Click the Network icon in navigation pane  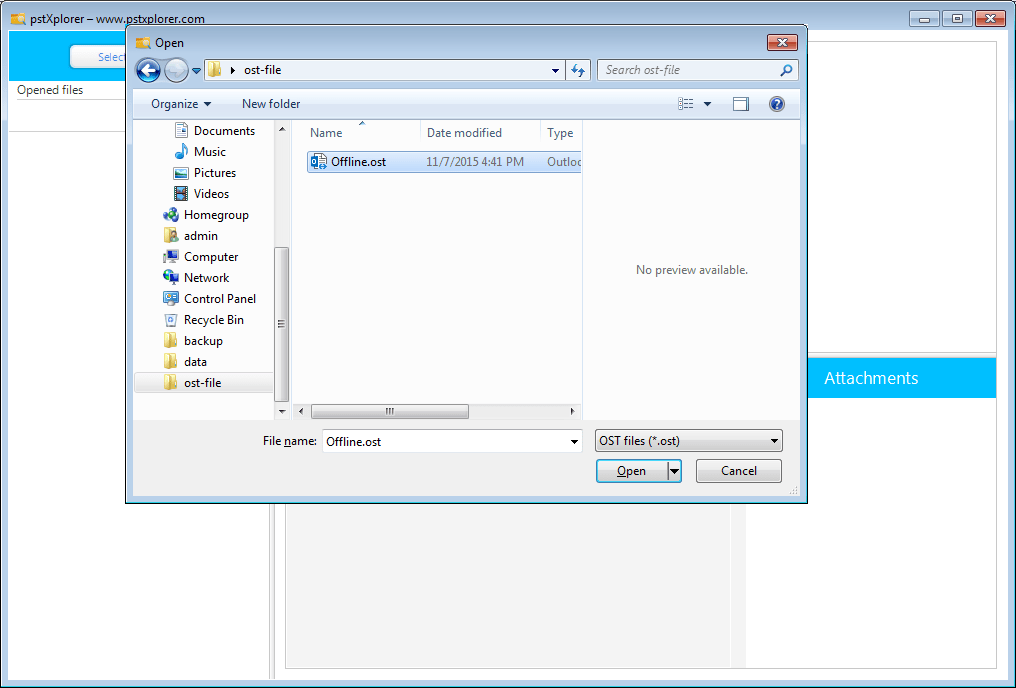(171, 278)
